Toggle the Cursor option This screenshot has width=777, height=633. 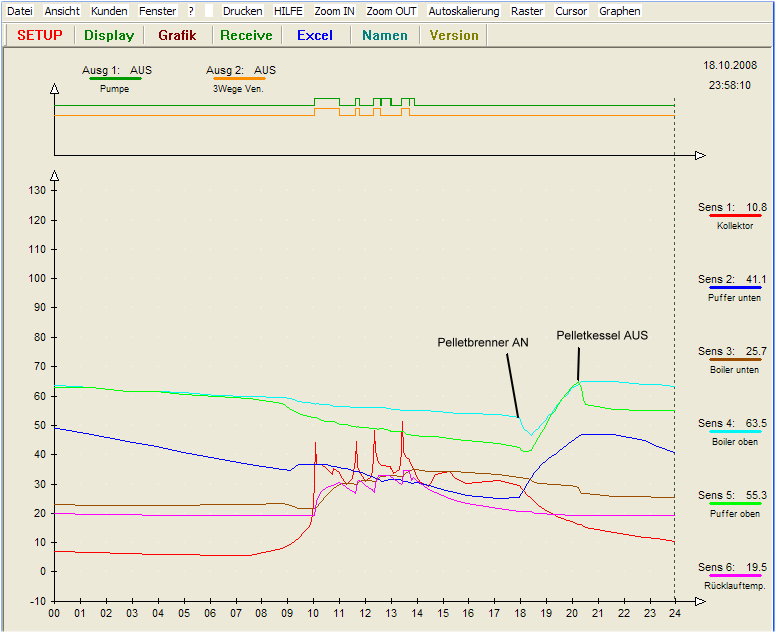coord(571,11)
